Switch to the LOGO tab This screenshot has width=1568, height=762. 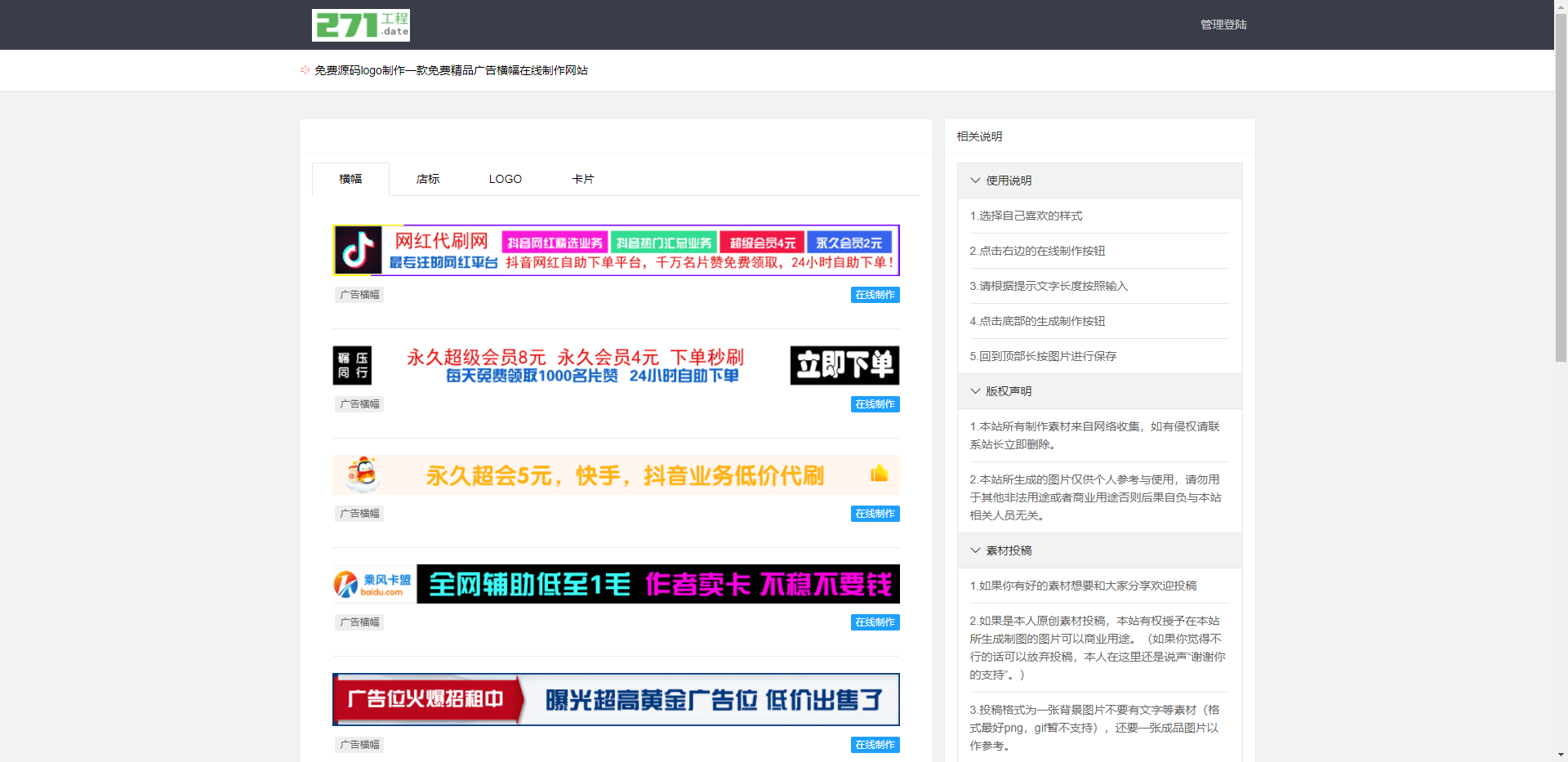[x=506, y=179]
